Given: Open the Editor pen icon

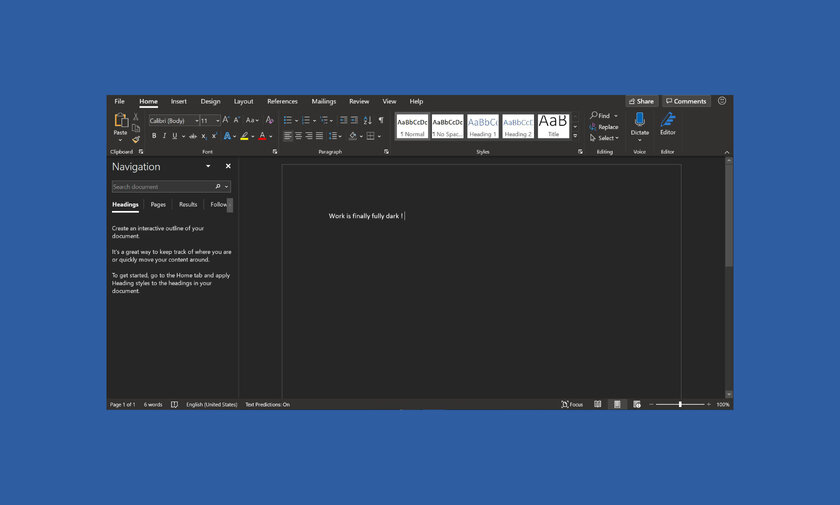Looking at the screenshot, I should point(668,119).
